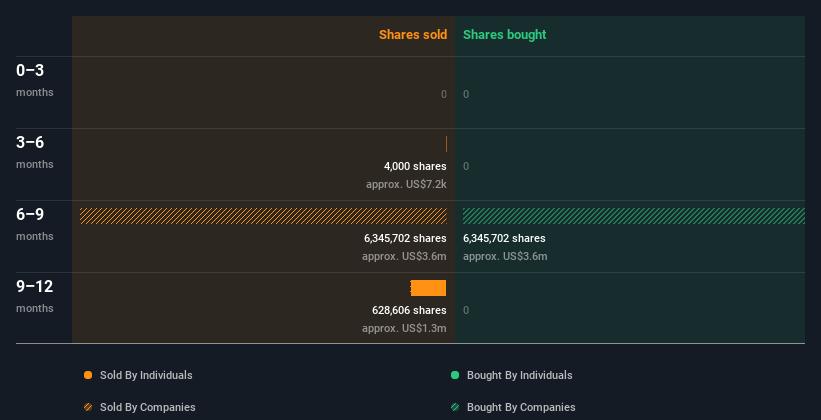Click approx. US$3.6m in sold column
821x420 pixels.
tap(404, 257)
